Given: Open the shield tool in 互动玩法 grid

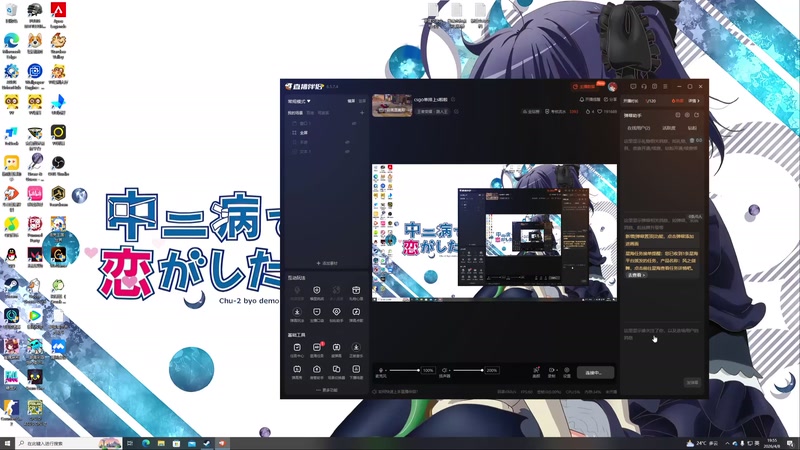Looking at the screenshot, I should point(317,292).
